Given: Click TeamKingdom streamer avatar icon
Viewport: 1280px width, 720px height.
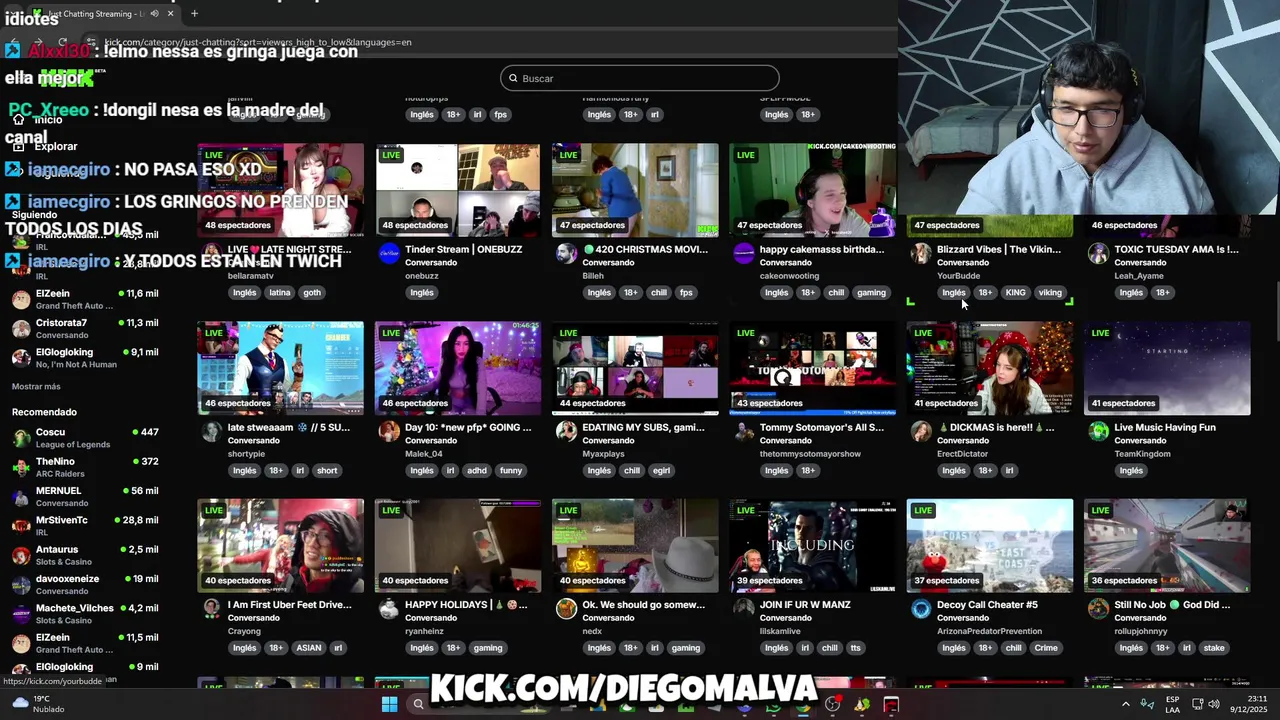Looking at the screenshot, I should [1098, 431].
